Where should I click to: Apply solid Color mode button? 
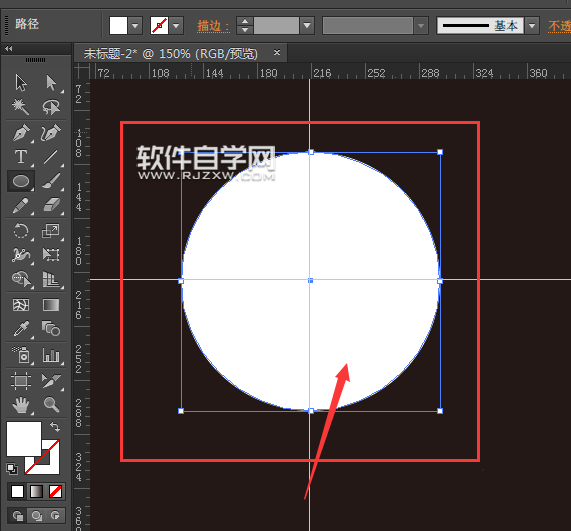click(x=17, y=492)
